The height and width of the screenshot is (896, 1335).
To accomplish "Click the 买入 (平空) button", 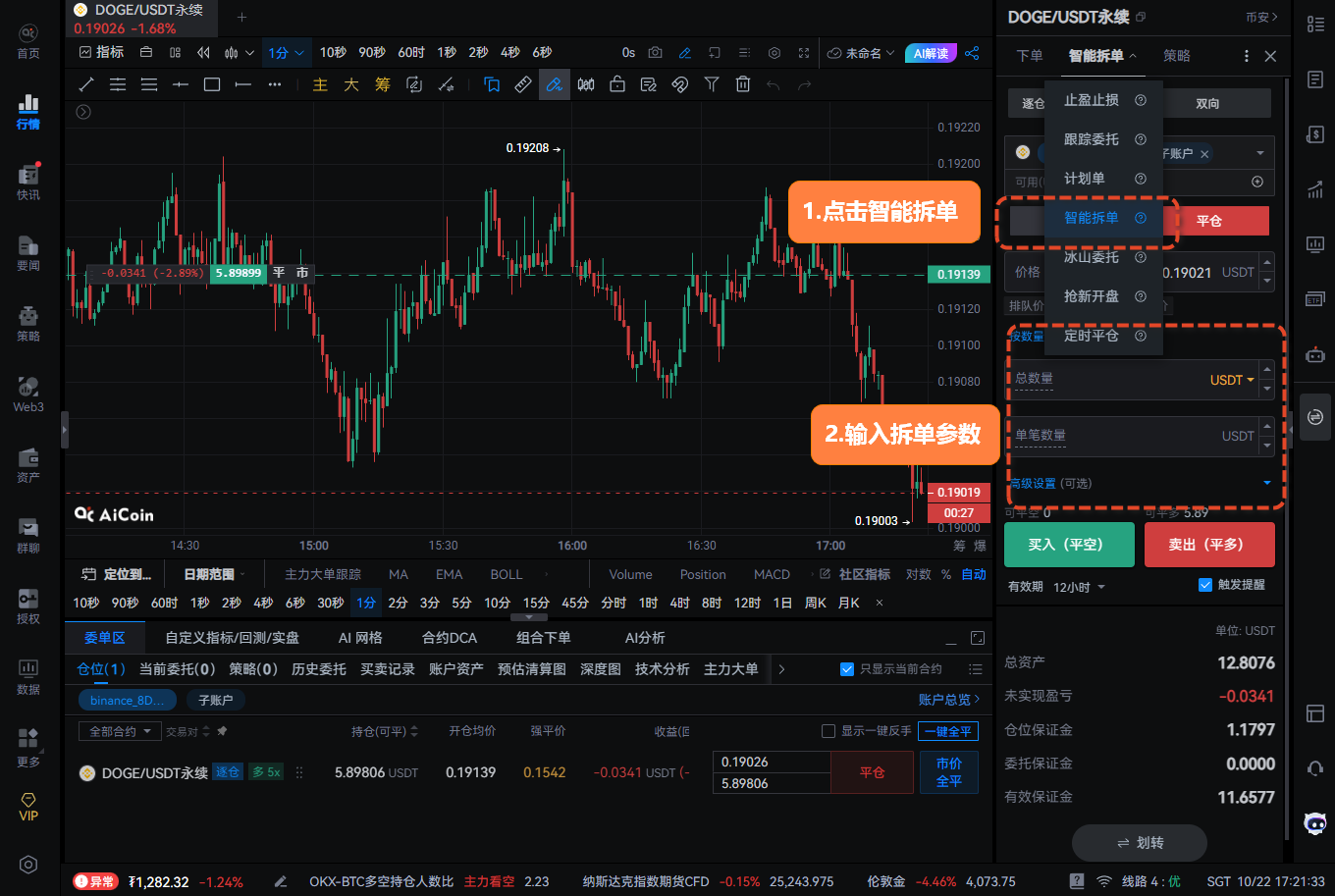I will coord(1068,545).
